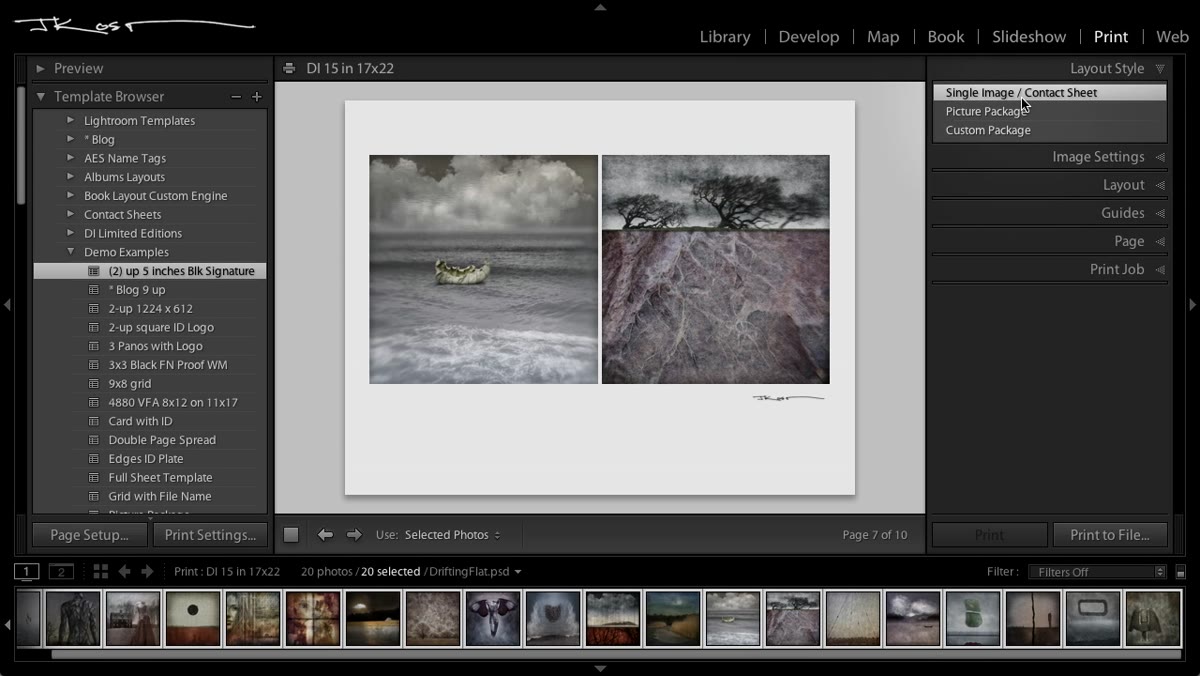
Task: Select Picture Package layout style
Action: [1050, 111]
